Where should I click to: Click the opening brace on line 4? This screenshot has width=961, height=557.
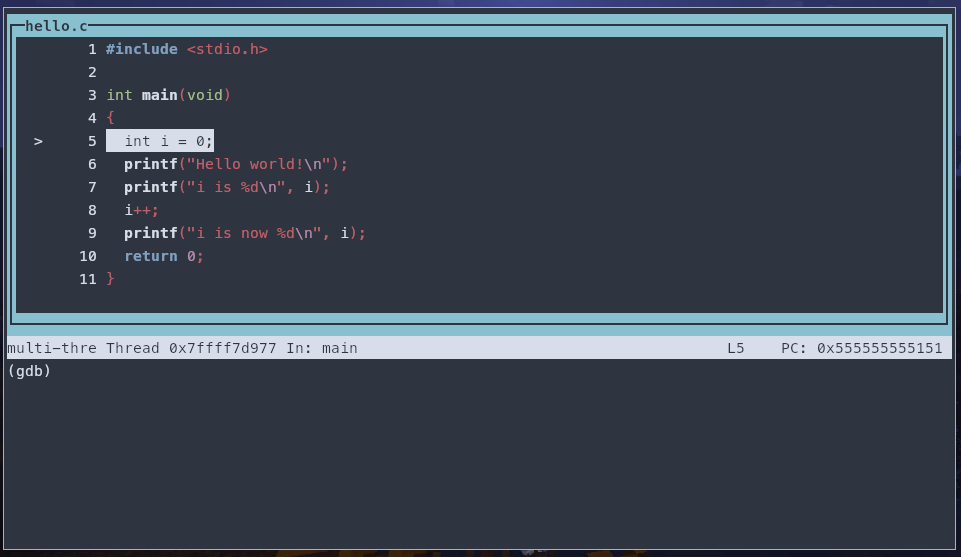coord(110,118)
